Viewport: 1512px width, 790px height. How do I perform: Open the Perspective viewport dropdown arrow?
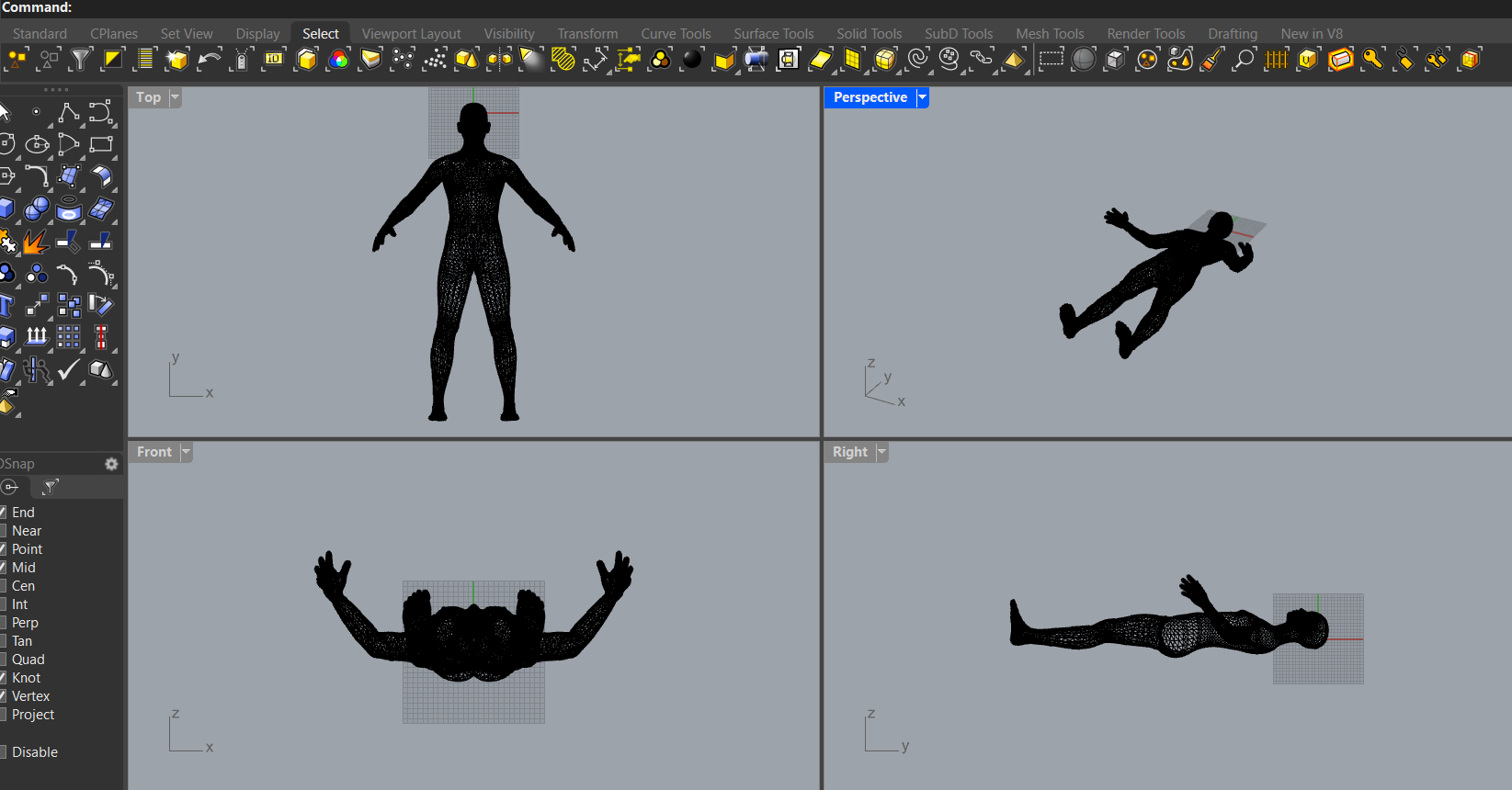pos(922,97)
